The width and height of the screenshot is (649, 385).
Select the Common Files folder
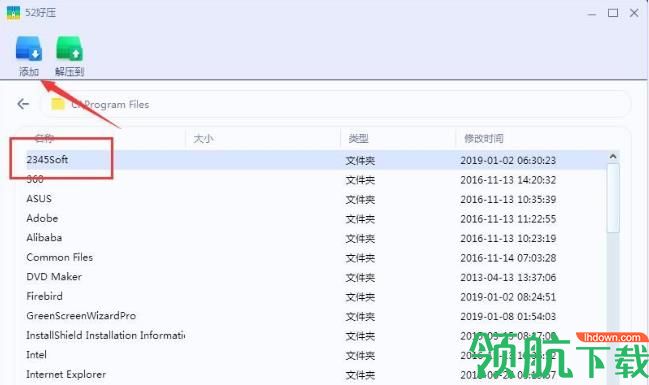(59, 257)
